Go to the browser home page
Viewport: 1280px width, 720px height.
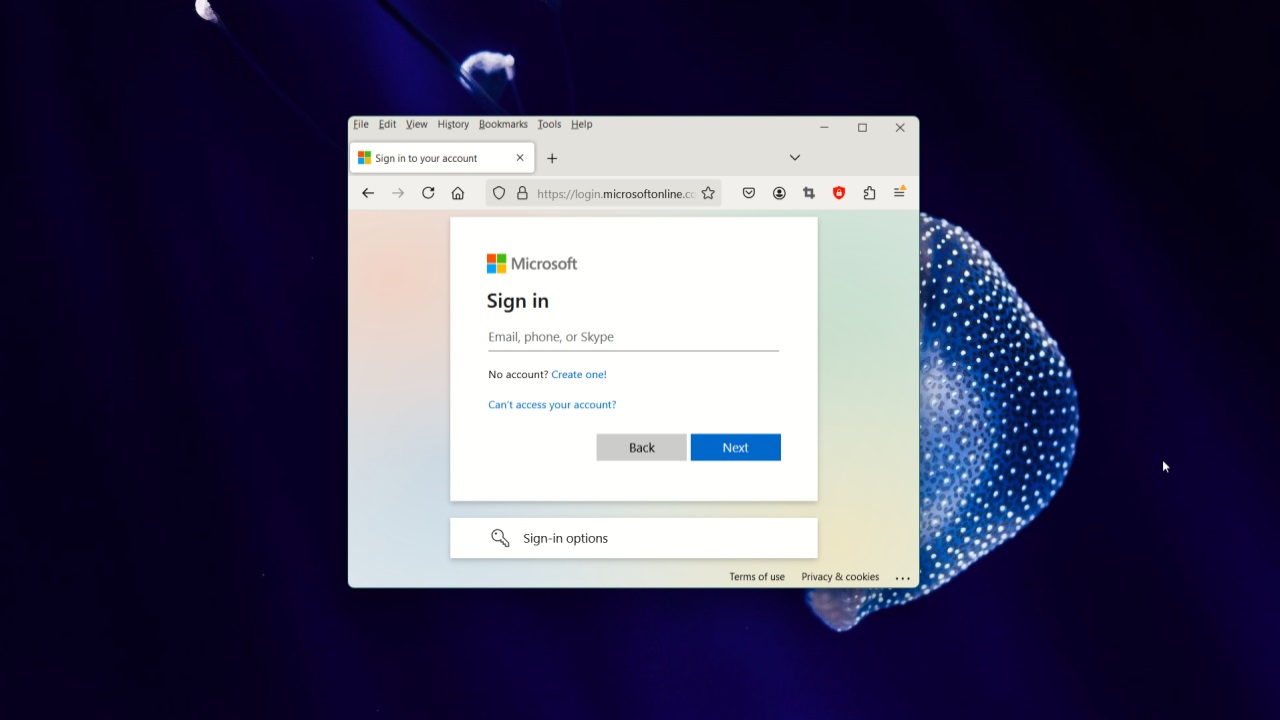[x=458, y=192]
